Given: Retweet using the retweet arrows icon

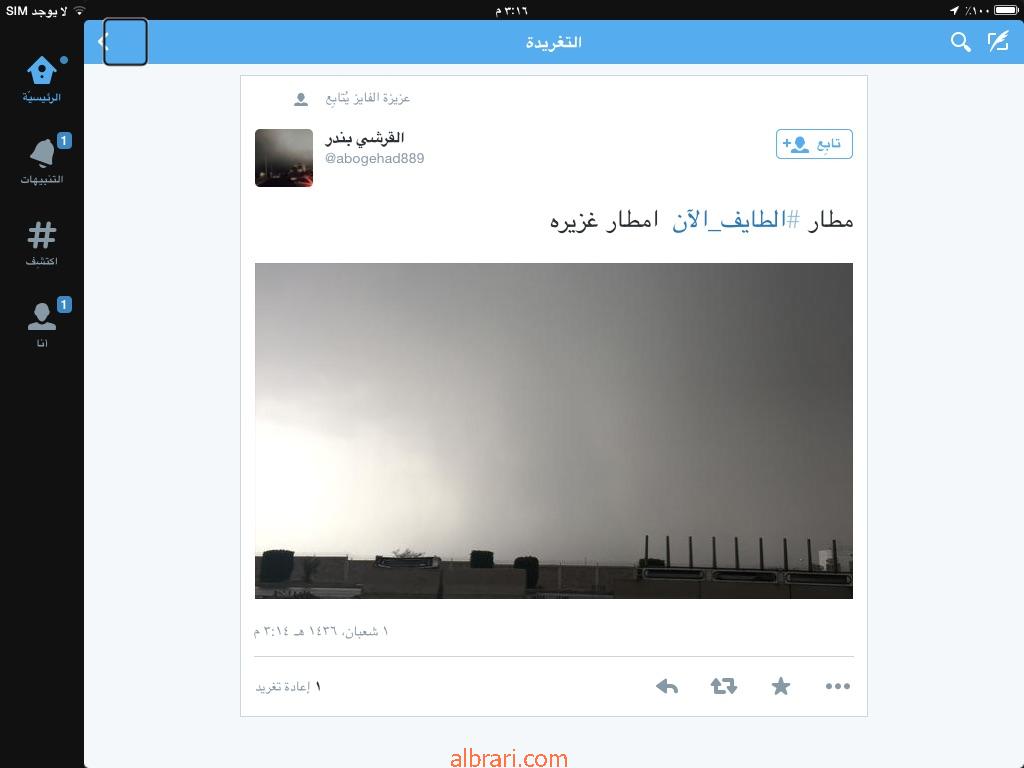Looking at the screenshot, I should [x=724, y=686].
